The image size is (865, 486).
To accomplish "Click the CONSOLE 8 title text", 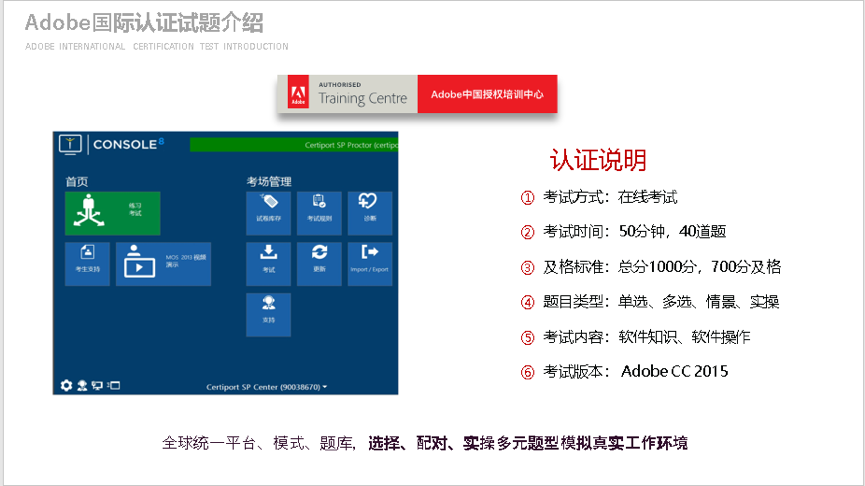I will (129, 144).
